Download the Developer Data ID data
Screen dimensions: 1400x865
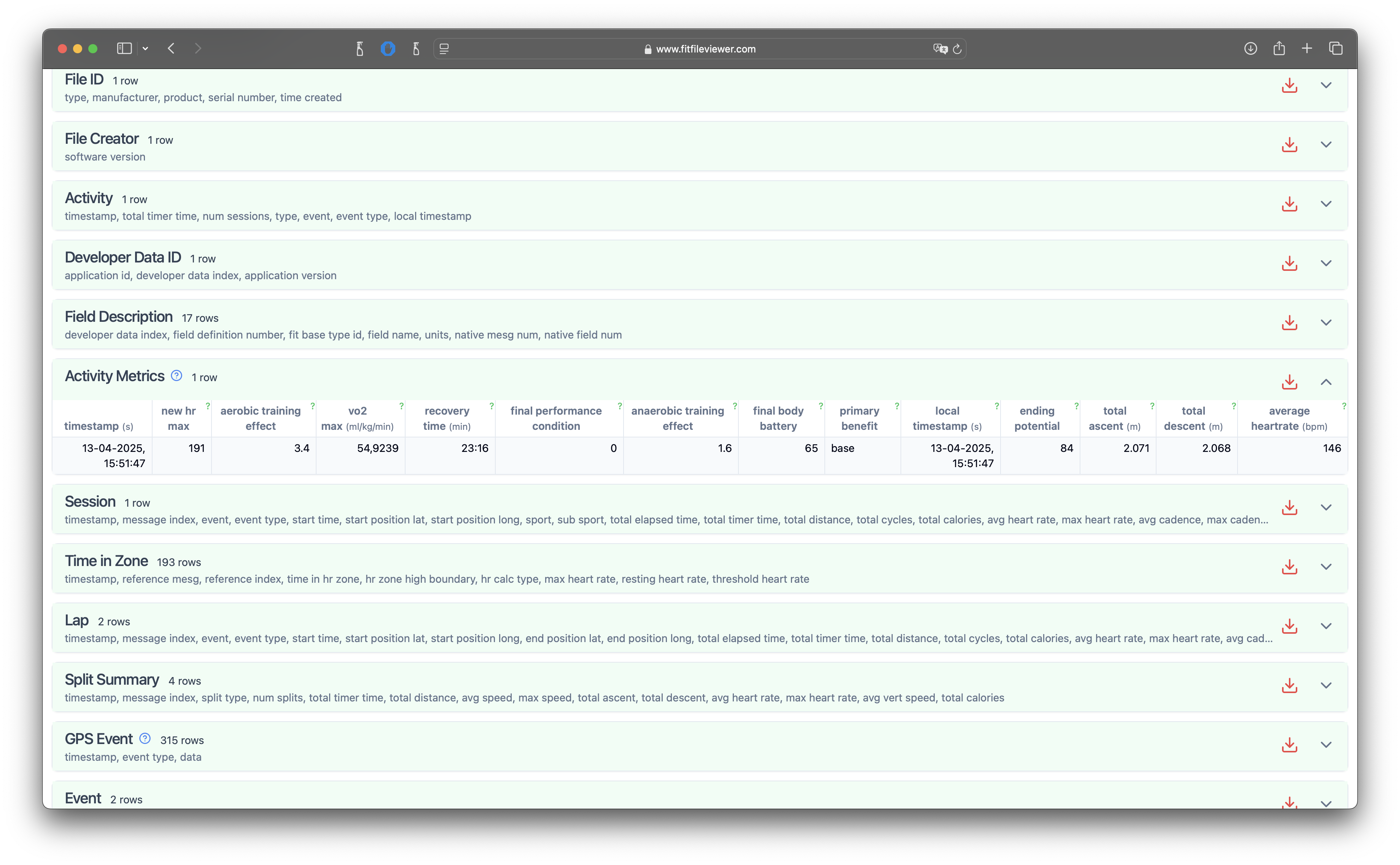[1289, 264]
